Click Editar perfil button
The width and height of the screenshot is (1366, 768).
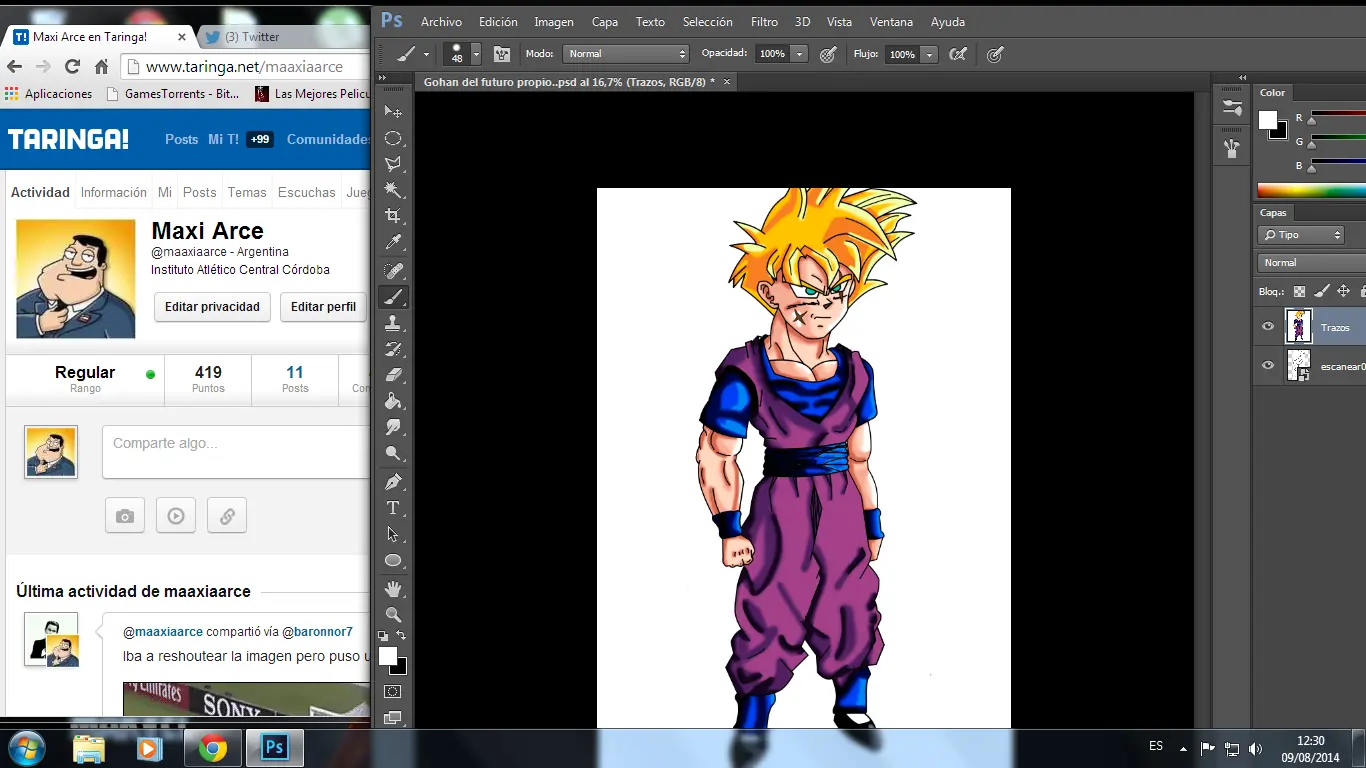323,307
